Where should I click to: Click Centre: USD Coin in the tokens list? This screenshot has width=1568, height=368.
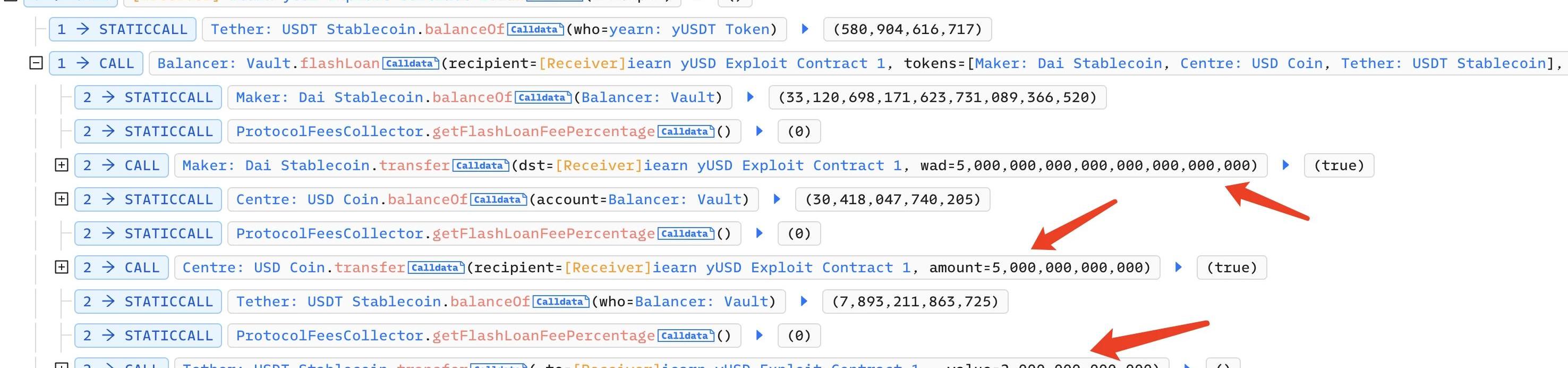coord(1251,63)
